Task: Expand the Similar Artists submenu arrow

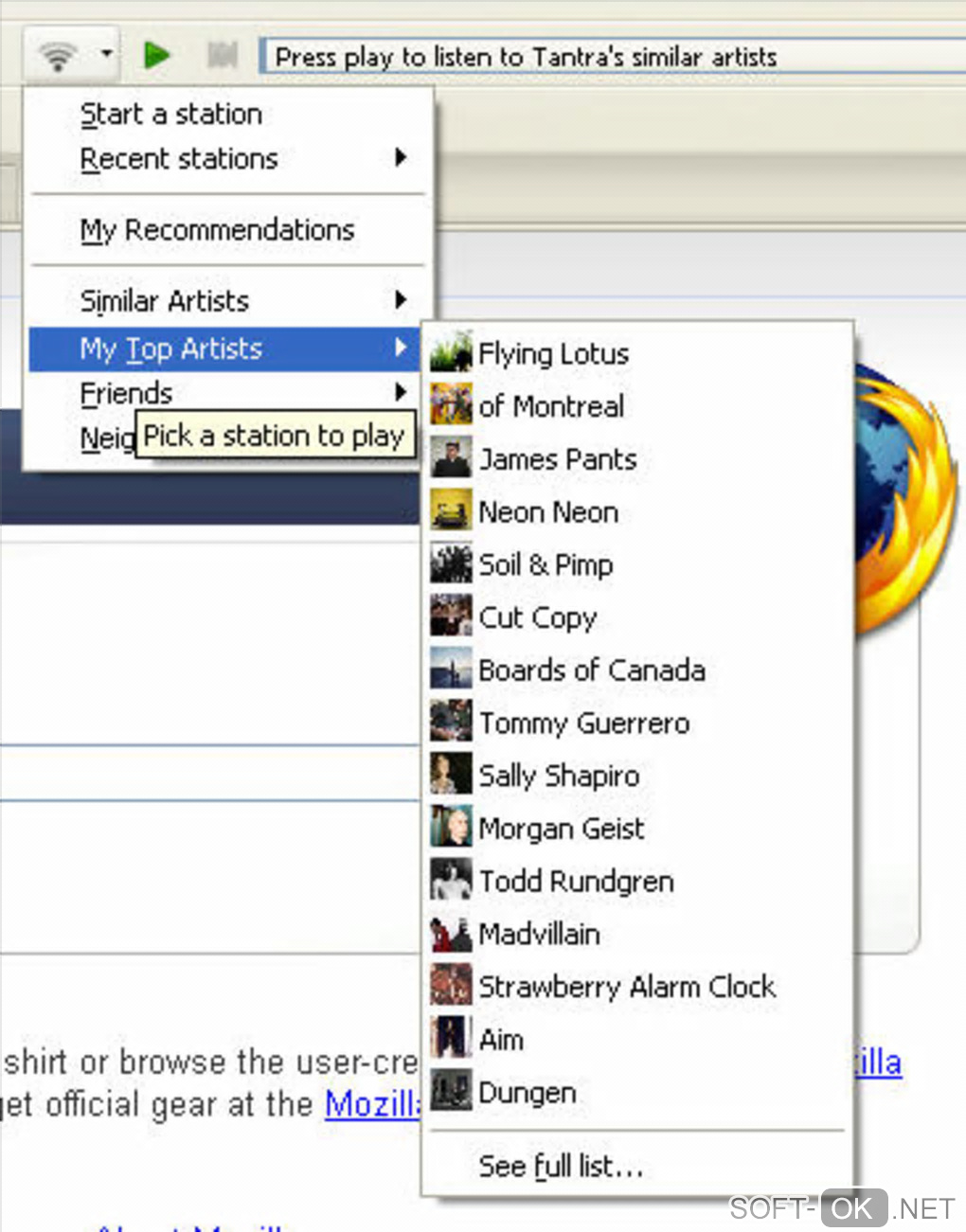Action: coord(401,300)
